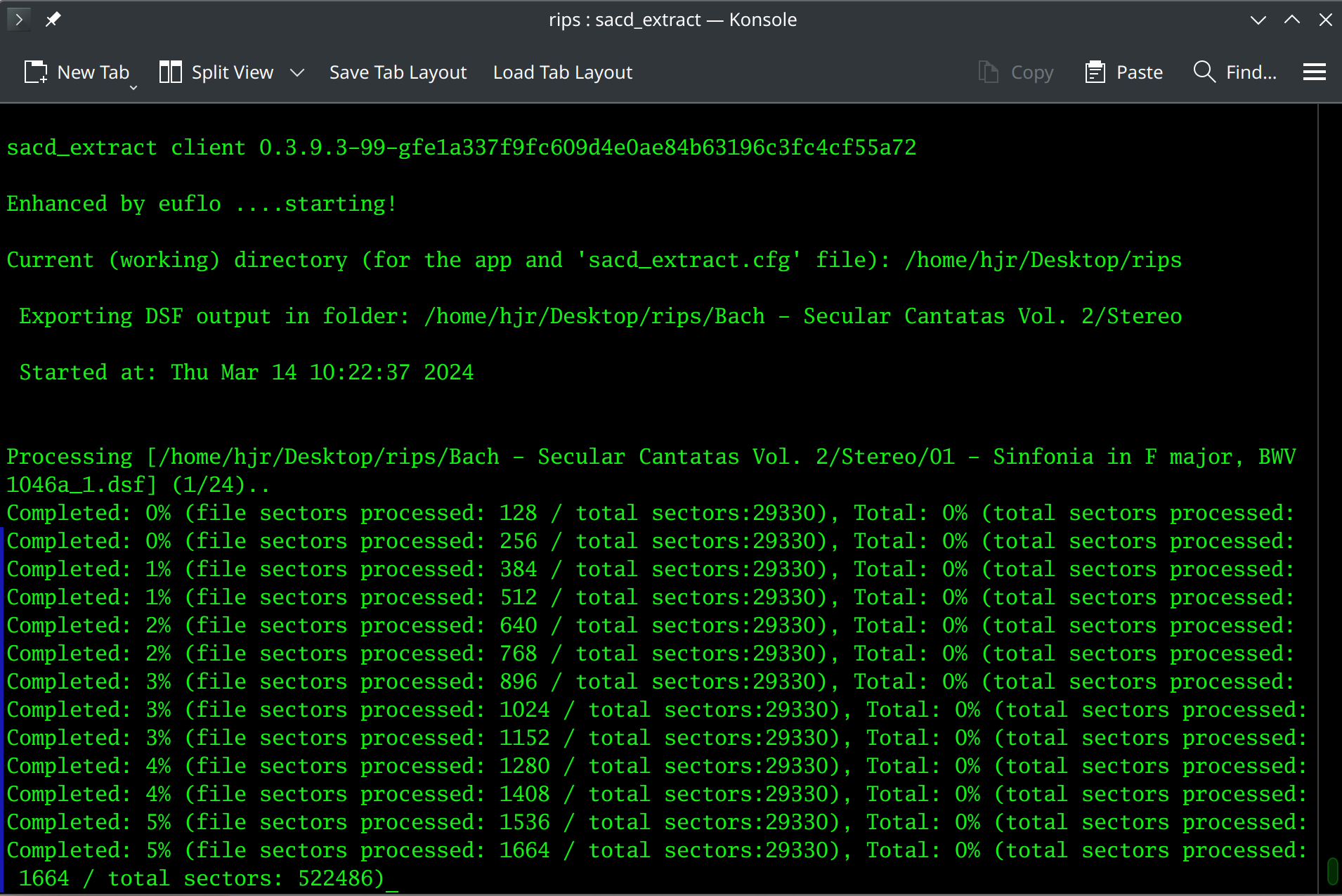The height and width of the screenshot is (896, 1342).
Task: Toggle the pinned state of the panel
Action: (53, 19)
